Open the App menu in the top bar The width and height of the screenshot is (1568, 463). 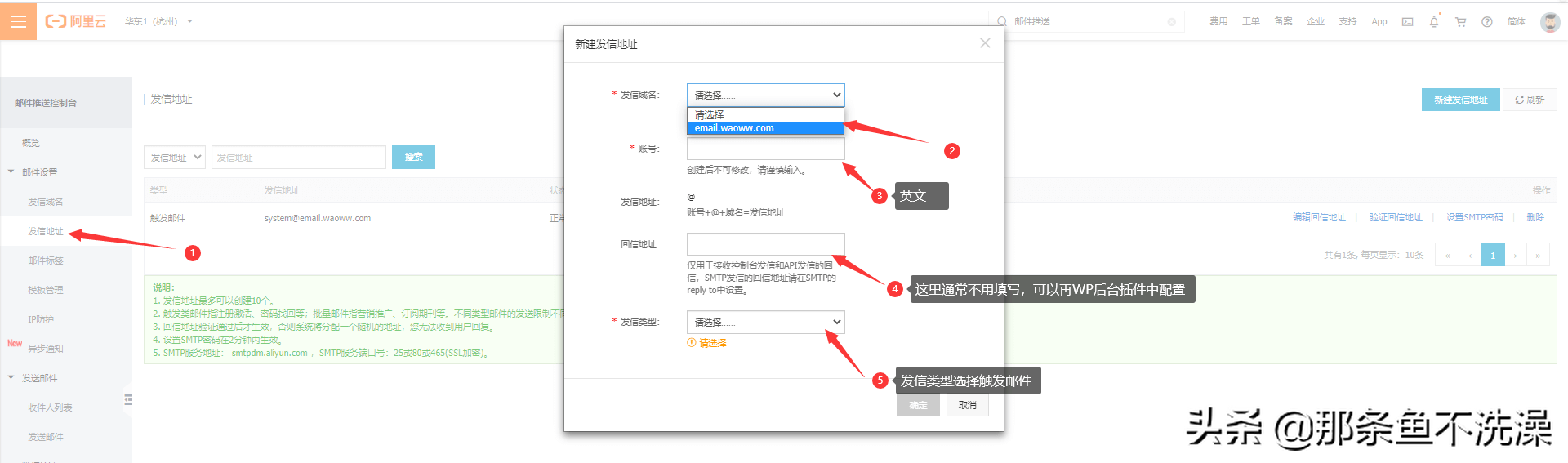1379,21
